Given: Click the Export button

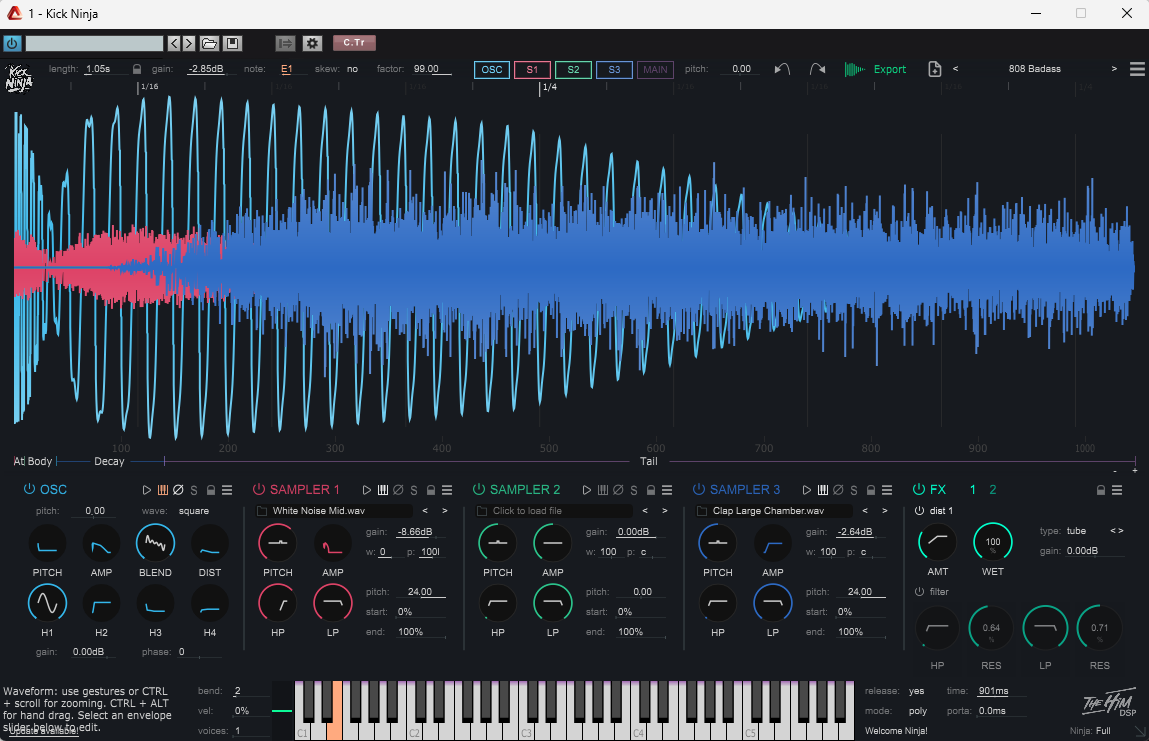Looking at the screenshot, I should tap(888, 69).
